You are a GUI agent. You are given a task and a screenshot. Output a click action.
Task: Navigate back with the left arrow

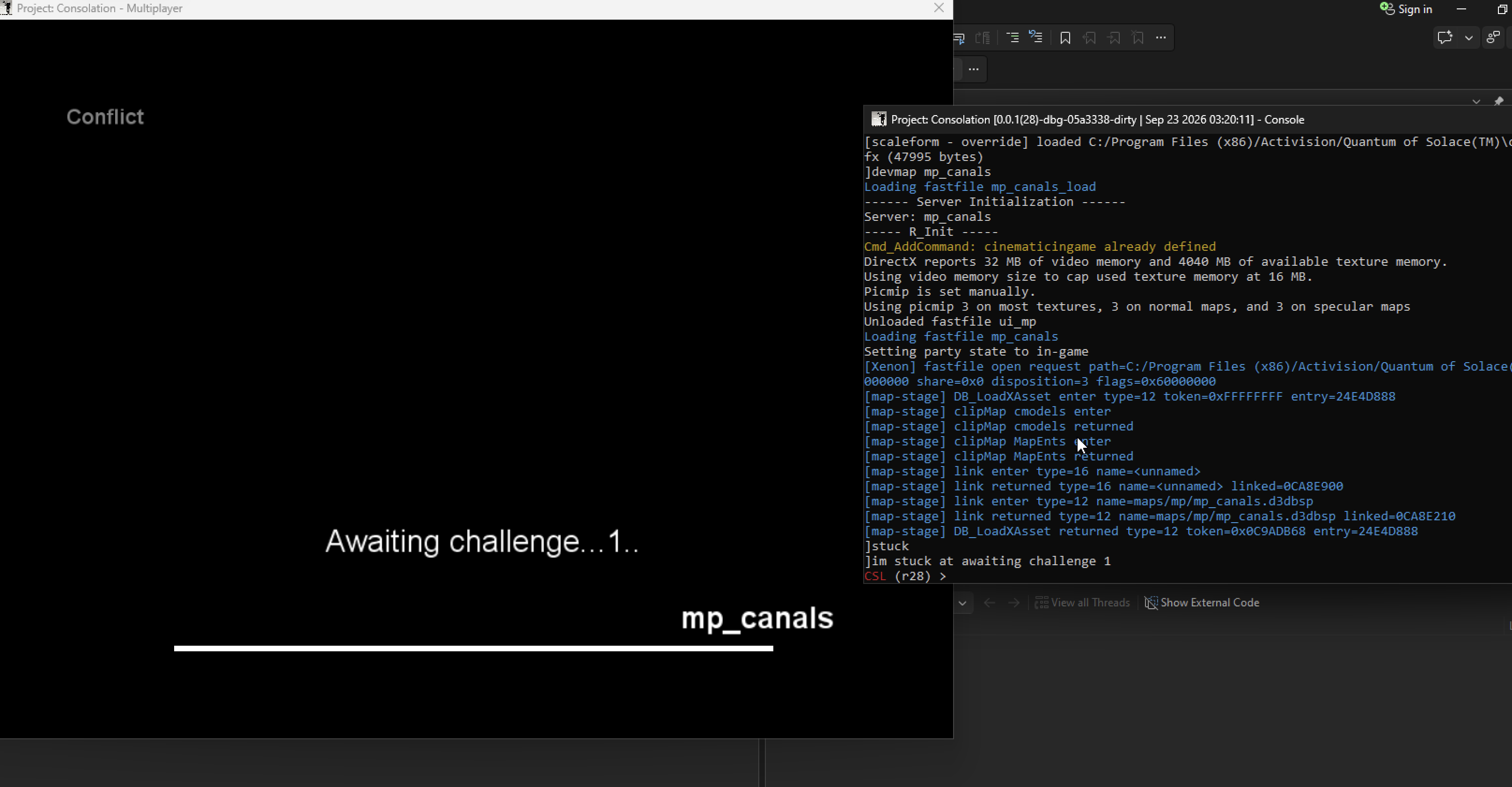[x=989, y=603]
